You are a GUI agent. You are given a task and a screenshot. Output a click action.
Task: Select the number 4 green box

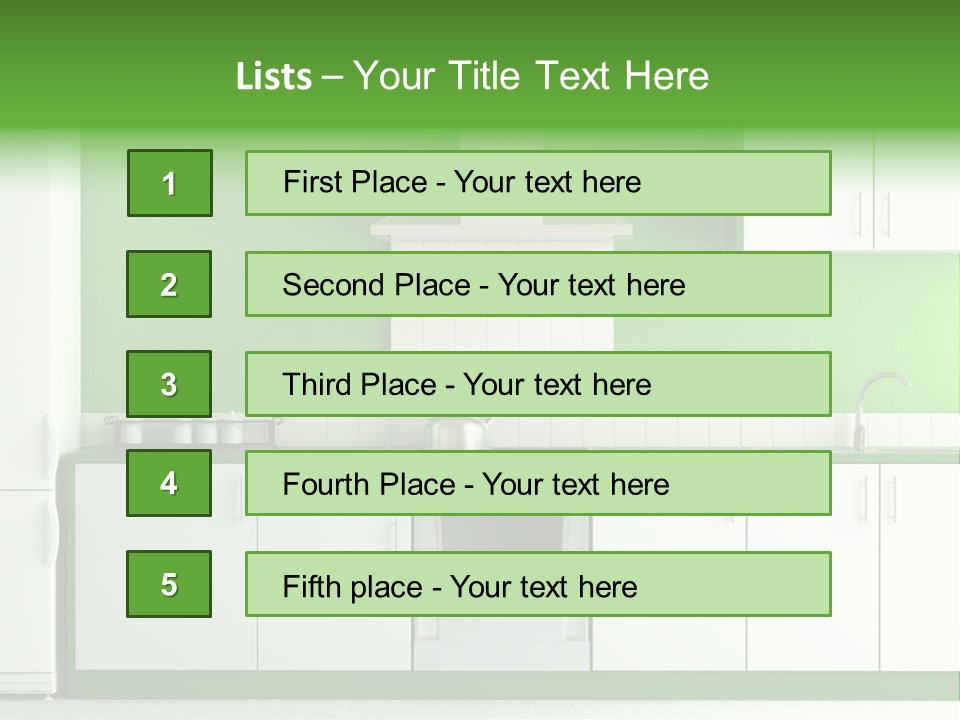169,483
